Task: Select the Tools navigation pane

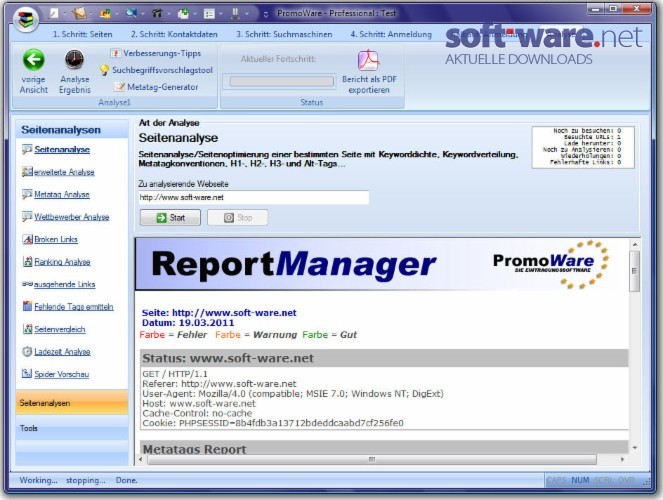Action: click(x=72, y=428)
